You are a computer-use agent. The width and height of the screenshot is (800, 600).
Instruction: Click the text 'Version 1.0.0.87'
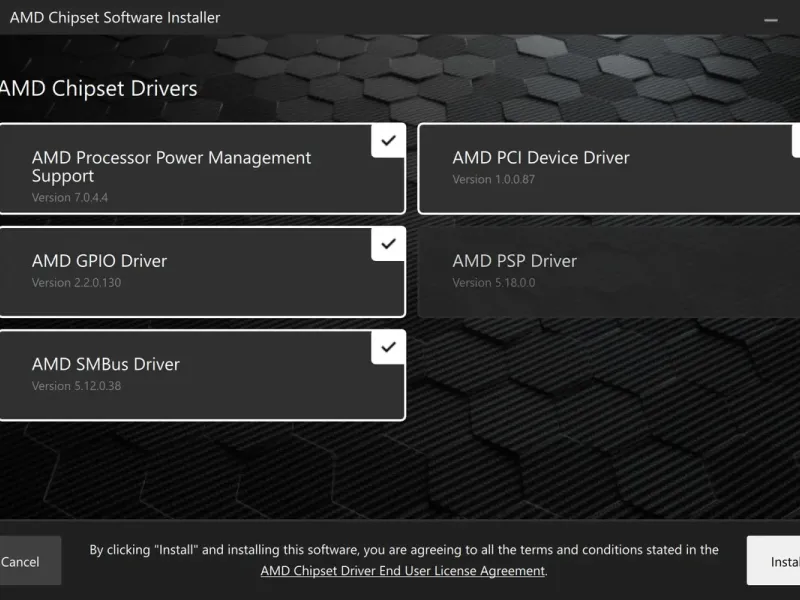point(493,179)
